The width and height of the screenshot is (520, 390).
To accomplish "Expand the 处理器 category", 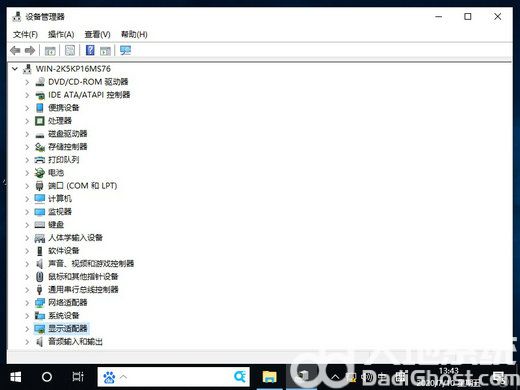I will point(27,121).
